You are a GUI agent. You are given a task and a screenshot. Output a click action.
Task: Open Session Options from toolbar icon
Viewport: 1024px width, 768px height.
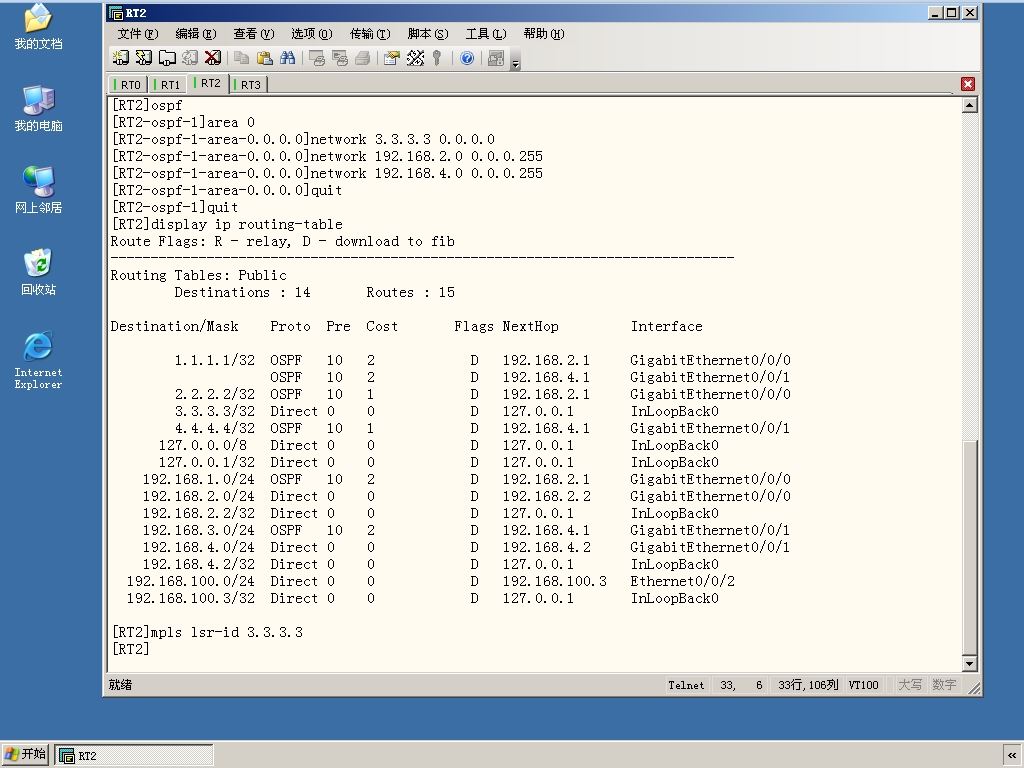tap(392, 58)
